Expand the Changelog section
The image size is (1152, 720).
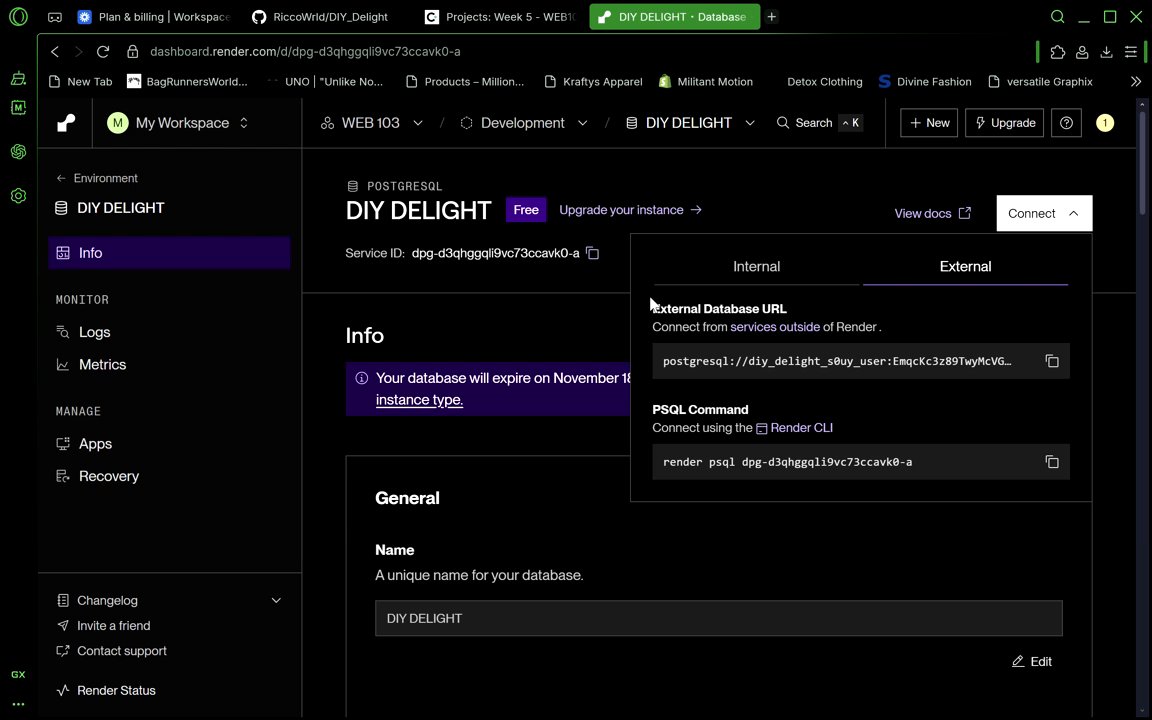point(276,600)
